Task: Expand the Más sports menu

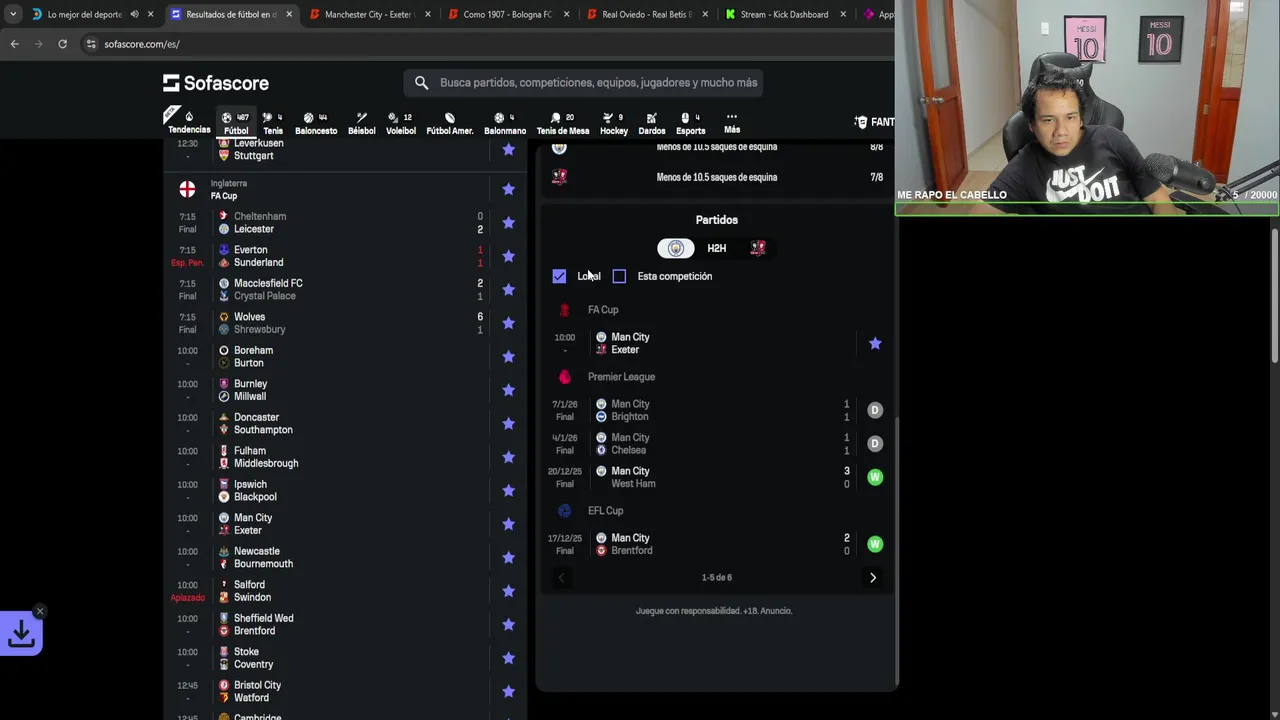Action: pyautogui.click(x=732, y=123)
